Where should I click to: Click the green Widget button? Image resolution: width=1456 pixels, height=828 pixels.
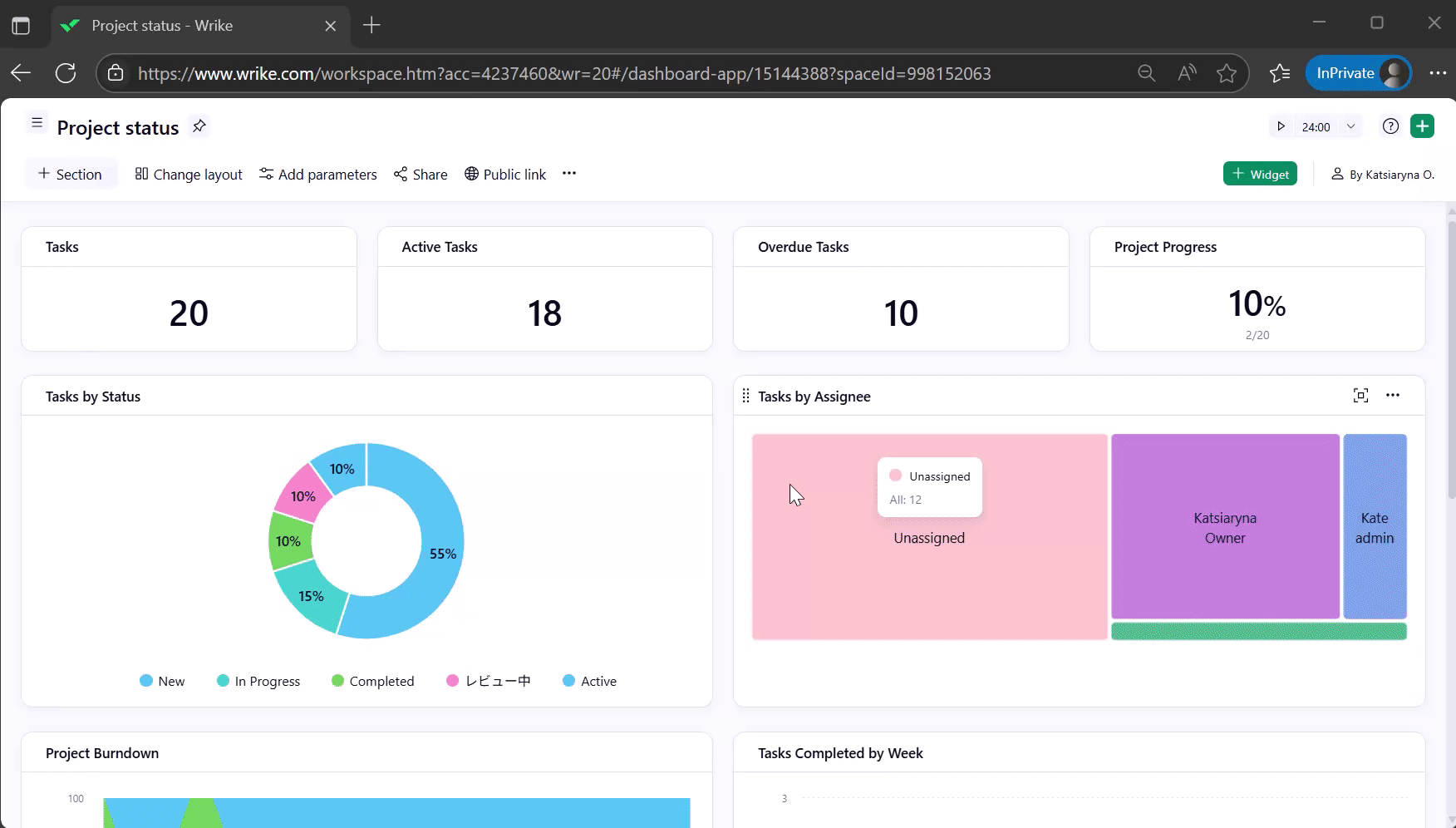(1260, 174)
